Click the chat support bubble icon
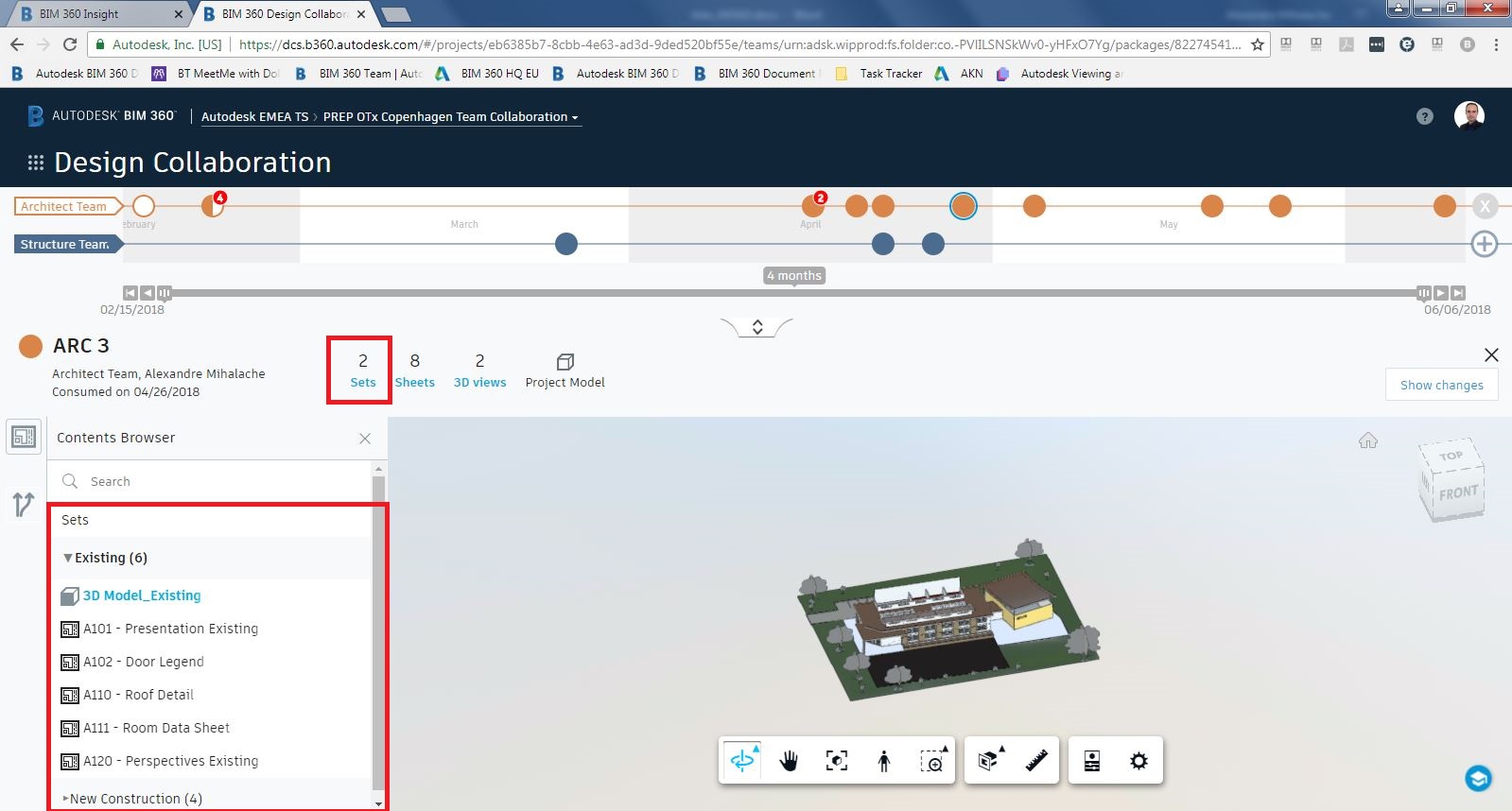The image size is (1512, 811). tap(1478, 778)
